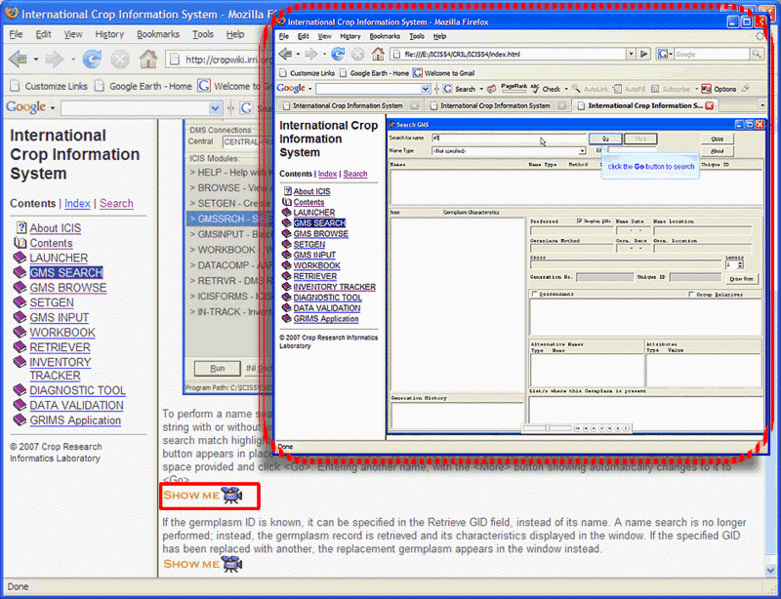Adjust Levels spinner in Search GMS
781x599 pixels.
(x=740, y=264)
